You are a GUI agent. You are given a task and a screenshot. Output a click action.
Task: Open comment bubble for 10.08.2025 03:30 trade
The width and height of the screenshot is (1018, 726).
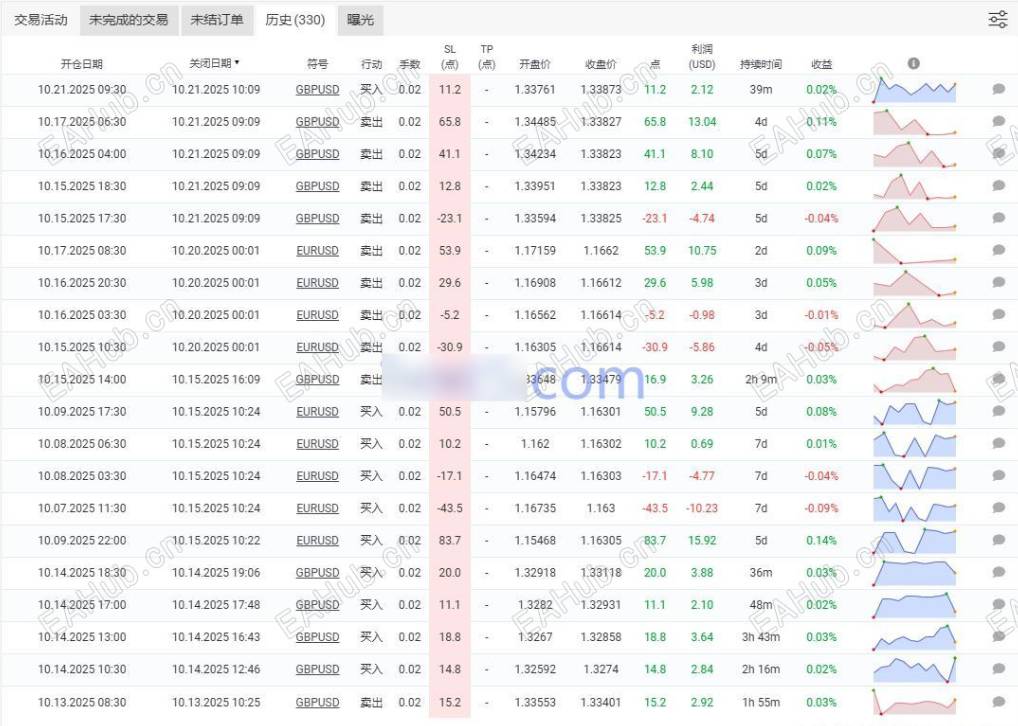pyautogui.click(x=999, y=476)
